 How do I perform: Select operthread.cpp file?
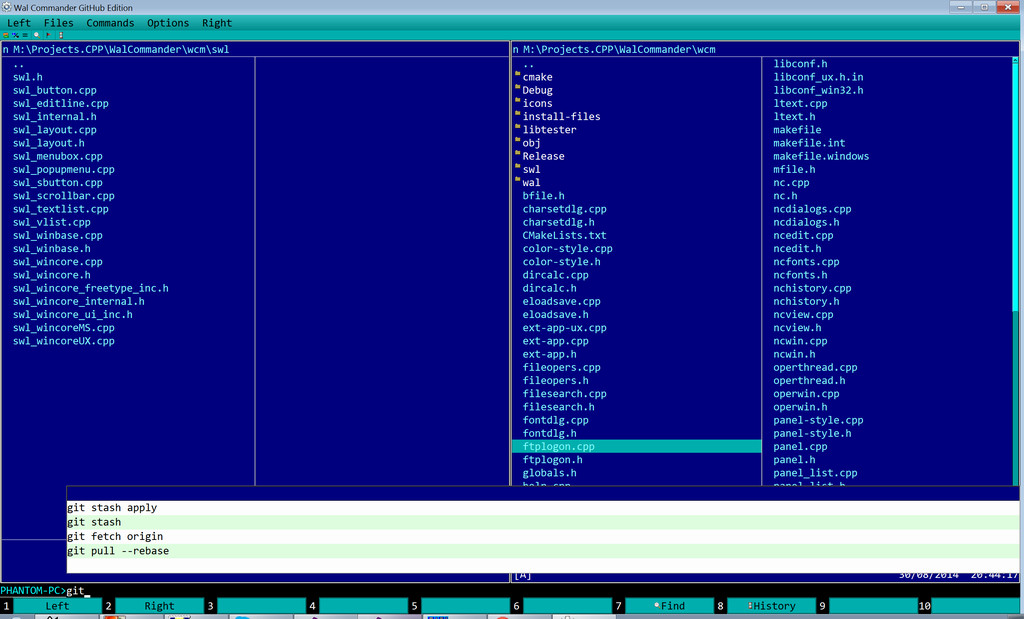point(815,367)
